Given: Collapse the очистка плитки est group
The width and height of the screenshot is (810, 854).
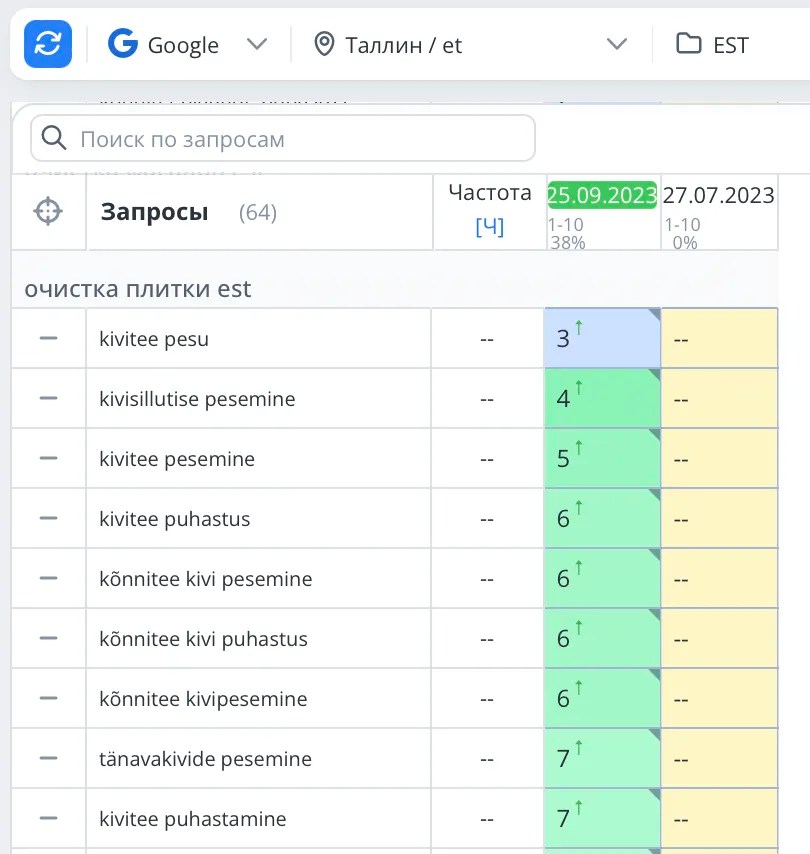Looking at the screenshot, I should point(138,289).
